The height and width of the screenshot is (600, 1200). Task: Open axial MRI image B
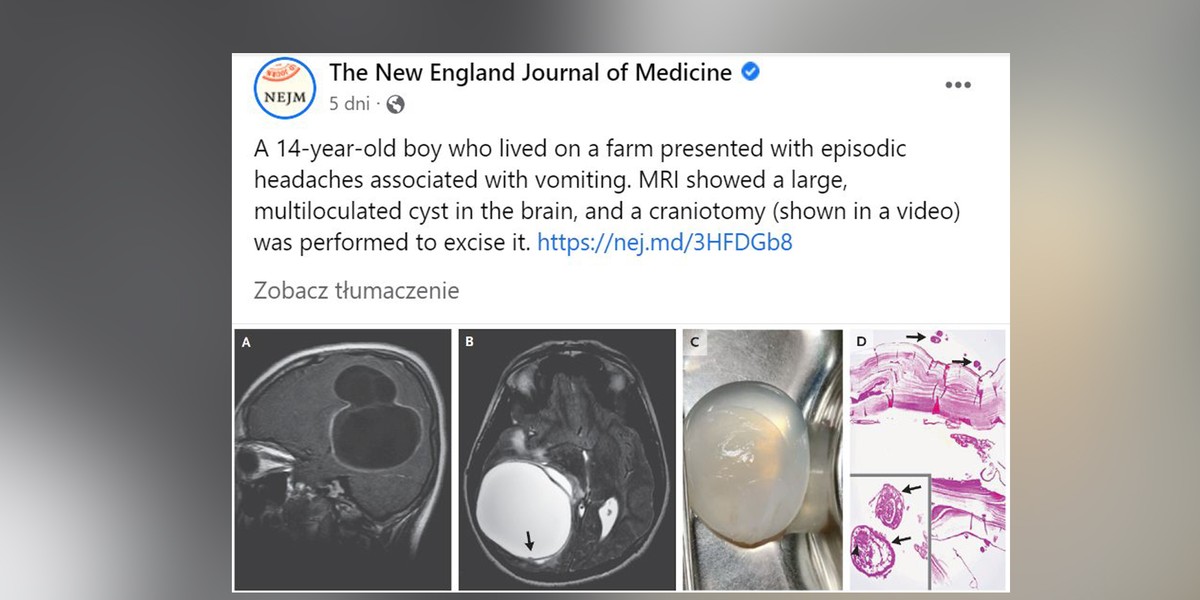coord(567,459)
